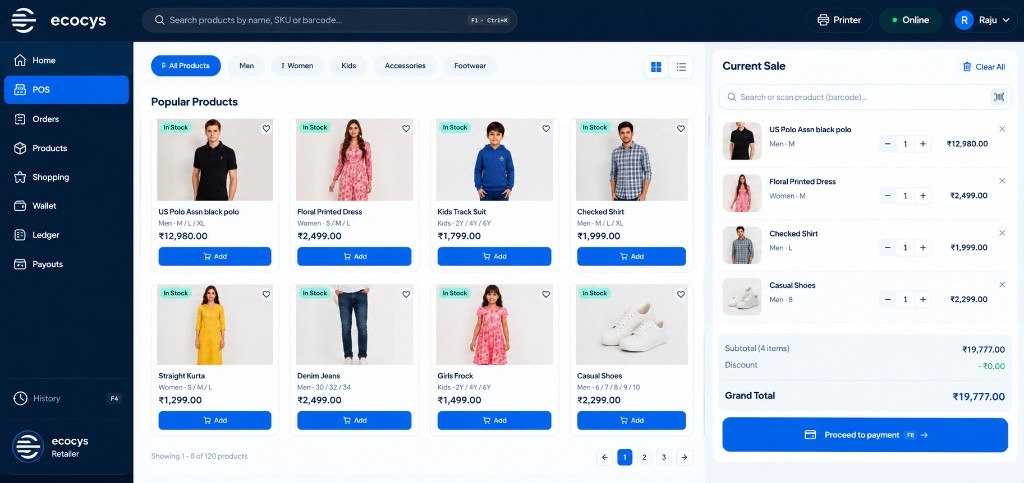Screen dimensions: 1024x483
Task: Go to the Products sidebar section
Action: (66, 148)
